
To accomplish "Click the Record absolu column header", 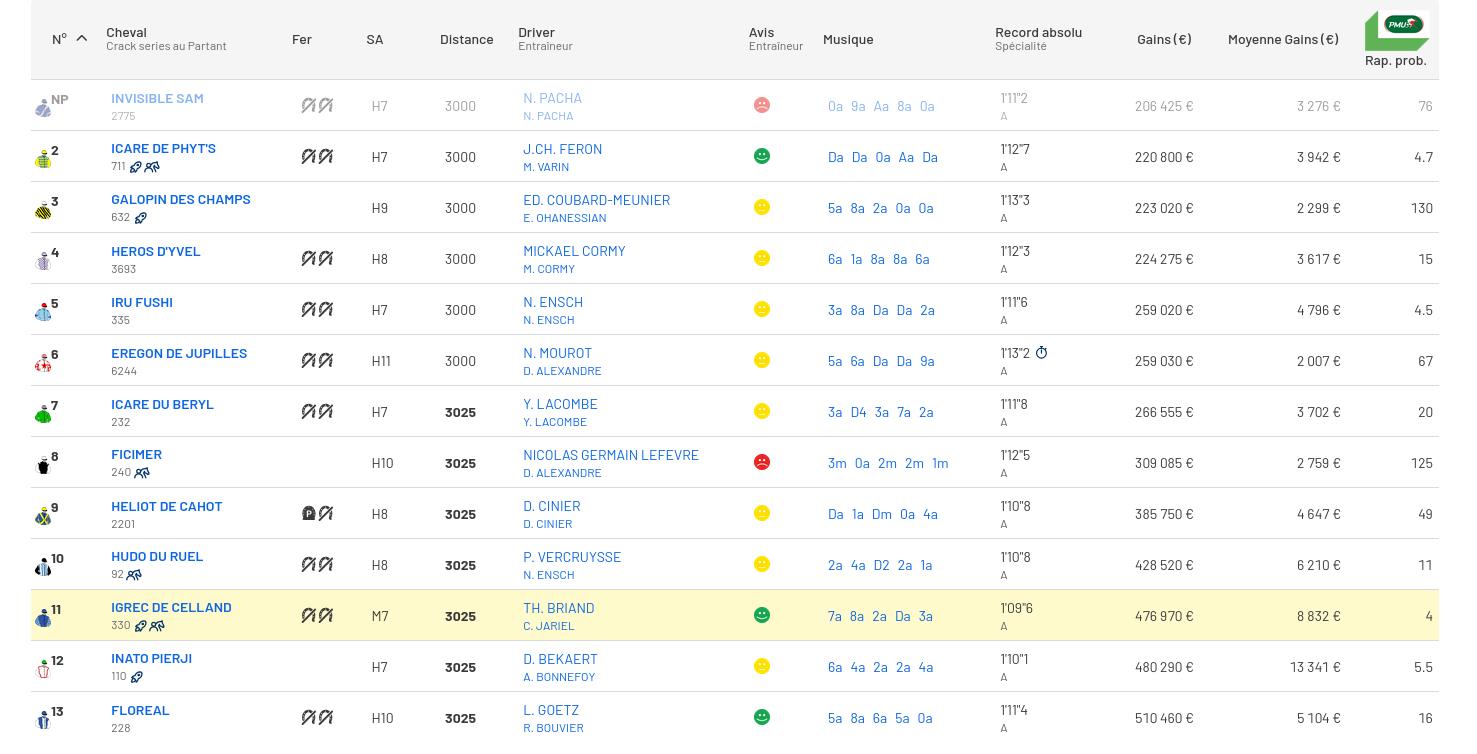I will point(1038,32).
